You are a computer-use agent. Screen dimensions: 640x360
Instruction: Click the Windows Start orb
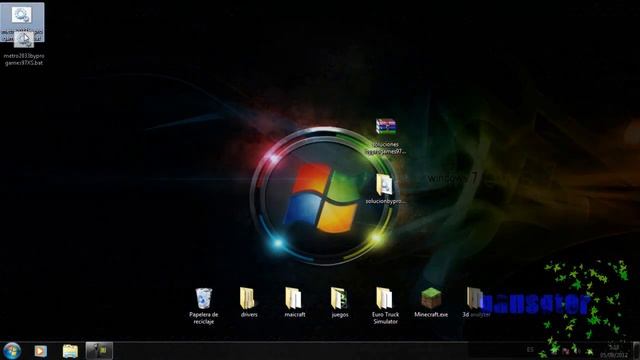point(12,351)
